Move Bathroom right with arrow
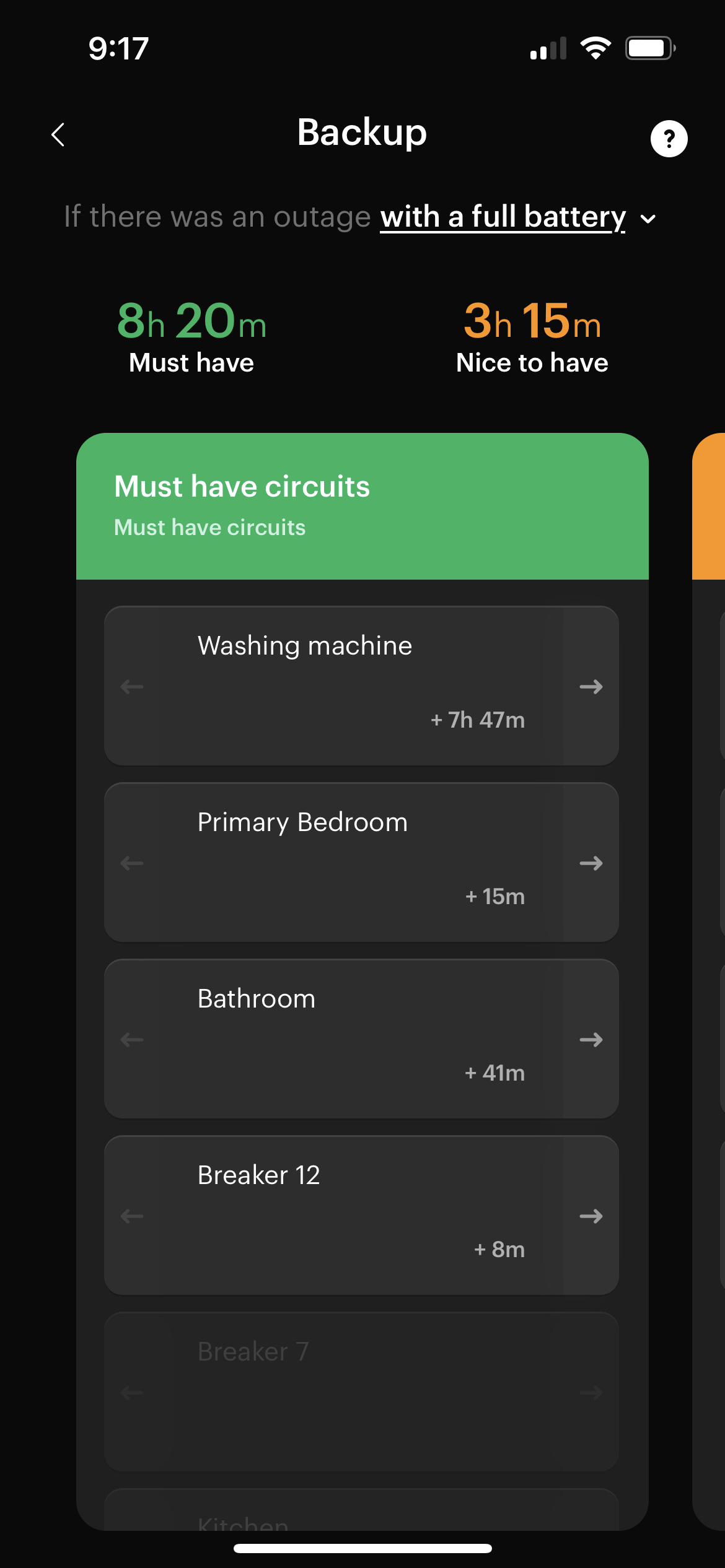This screenshot has height=1568, width=725. (591, 1039)
